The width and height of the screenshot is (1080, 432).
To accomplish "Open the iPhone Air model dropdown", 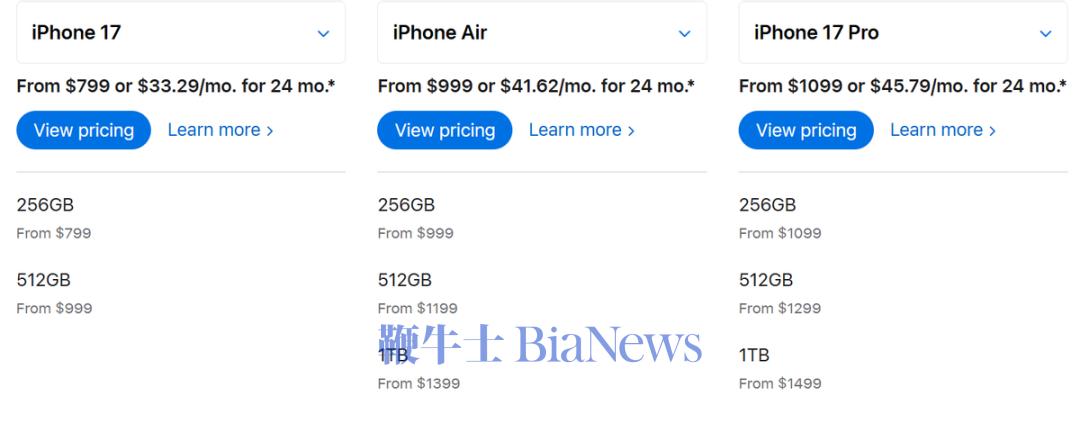I will 541,32.
